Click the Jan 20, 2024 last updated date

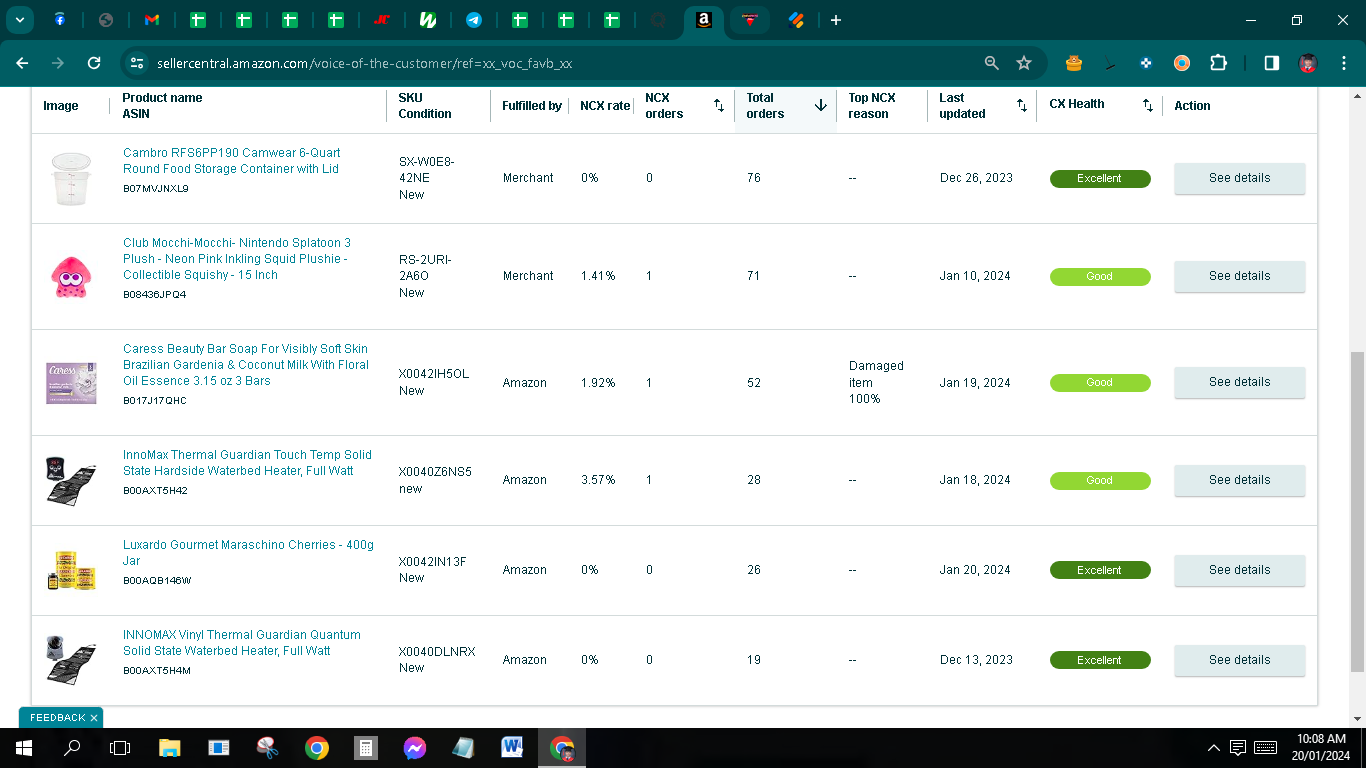pos(975,570)
